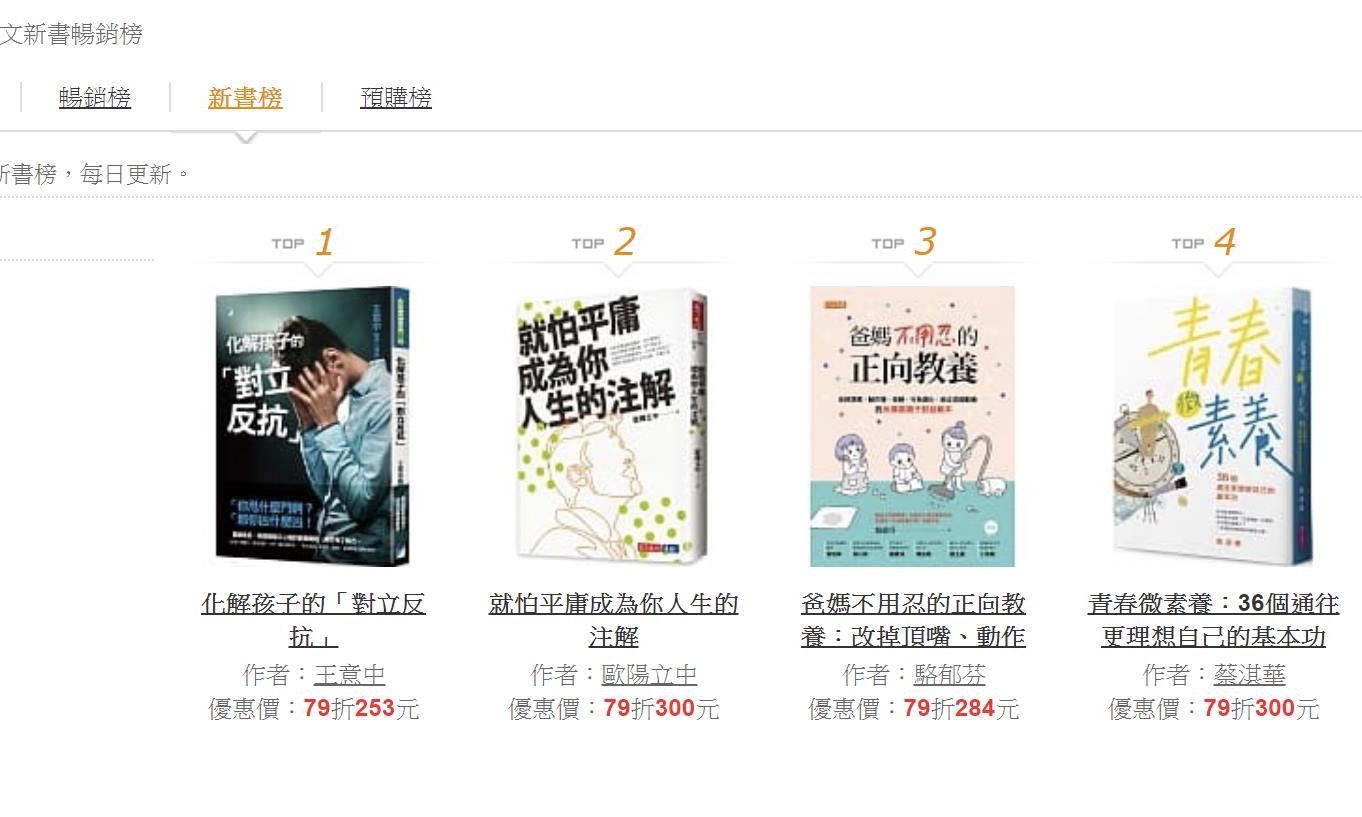Click the TOP 2 ranking badge
1362x817 pixels.
pyautogui.click(x=604, y=242)
